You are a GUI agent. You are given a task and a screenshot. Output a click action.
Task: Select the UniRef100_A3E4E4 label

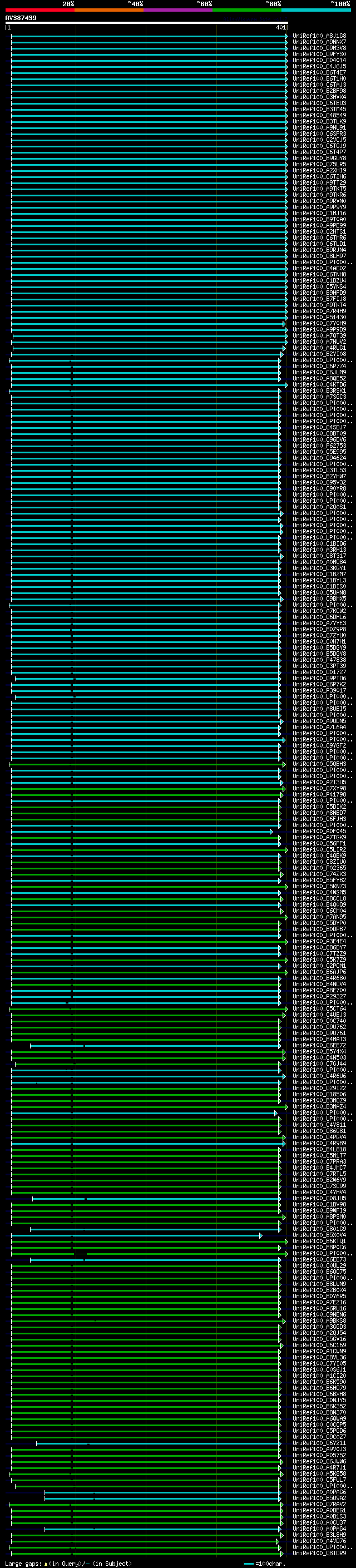pos(319,941)
